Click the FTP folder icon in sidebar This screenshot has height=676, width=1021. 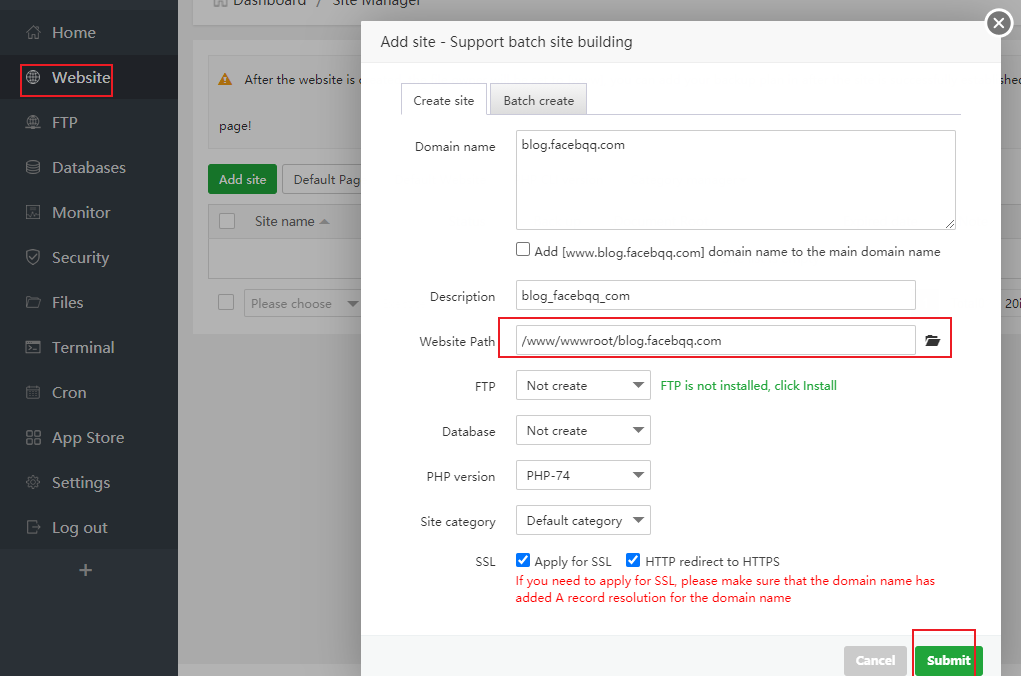(x=34, y=123)
